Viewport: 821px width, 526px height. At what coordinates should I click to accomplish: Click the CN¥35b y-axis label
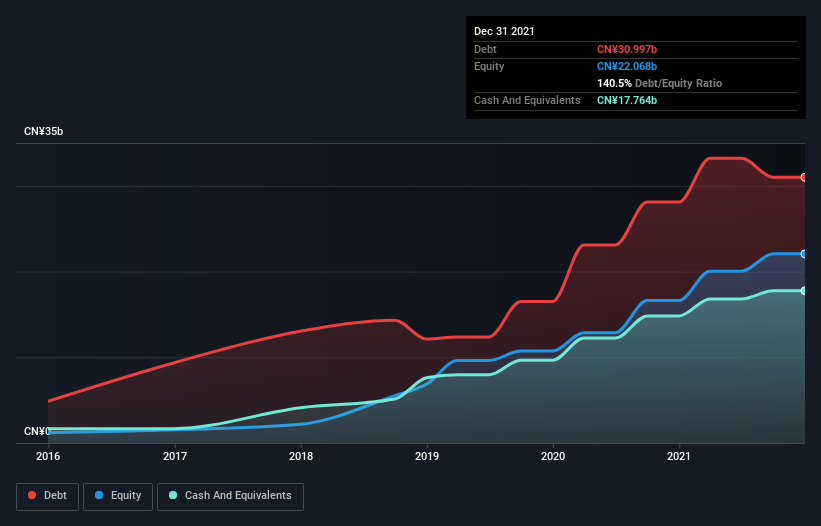(43, 131)
